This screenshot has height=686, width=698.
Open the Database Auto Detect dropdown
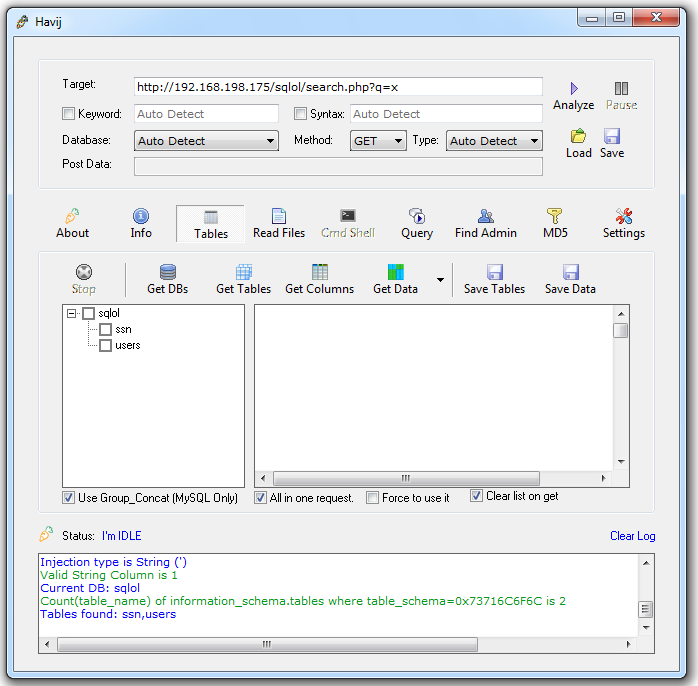click(206, 141)
